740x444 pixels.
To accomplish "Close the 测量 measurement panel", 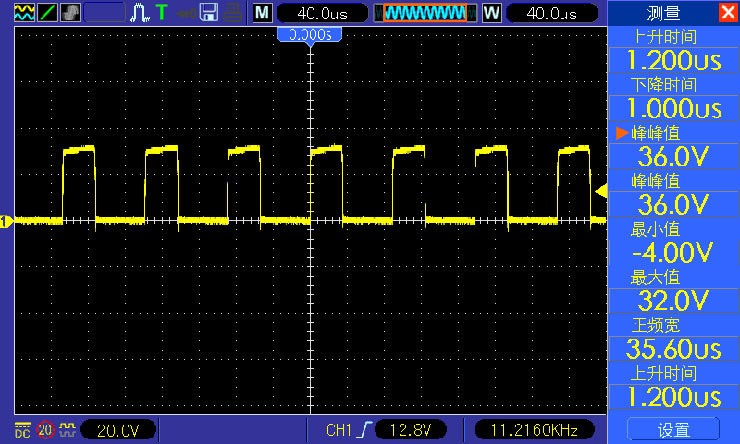I will pos(728,12).
